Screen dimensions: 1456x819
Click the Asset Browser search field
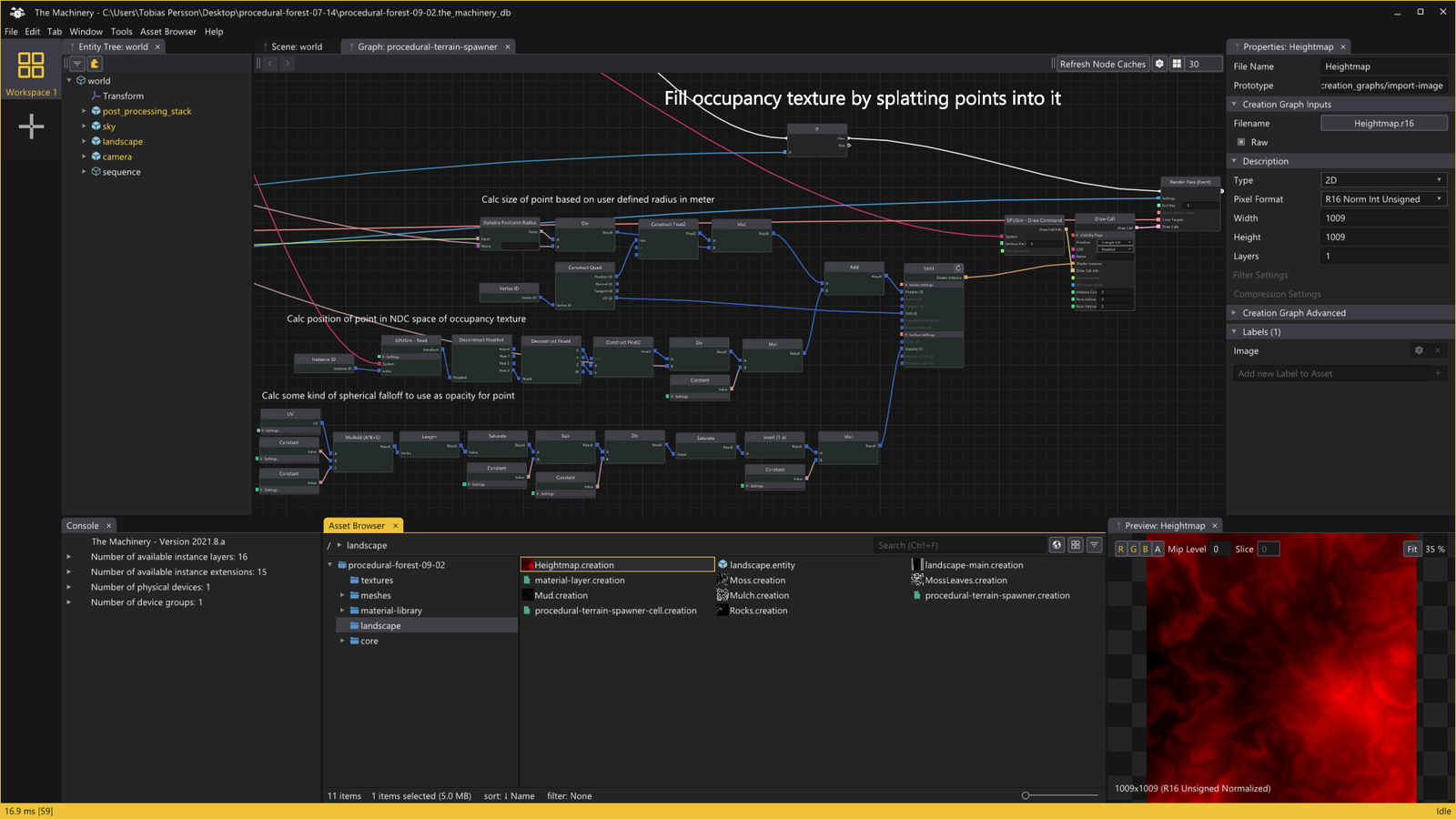tap(959, 545)
